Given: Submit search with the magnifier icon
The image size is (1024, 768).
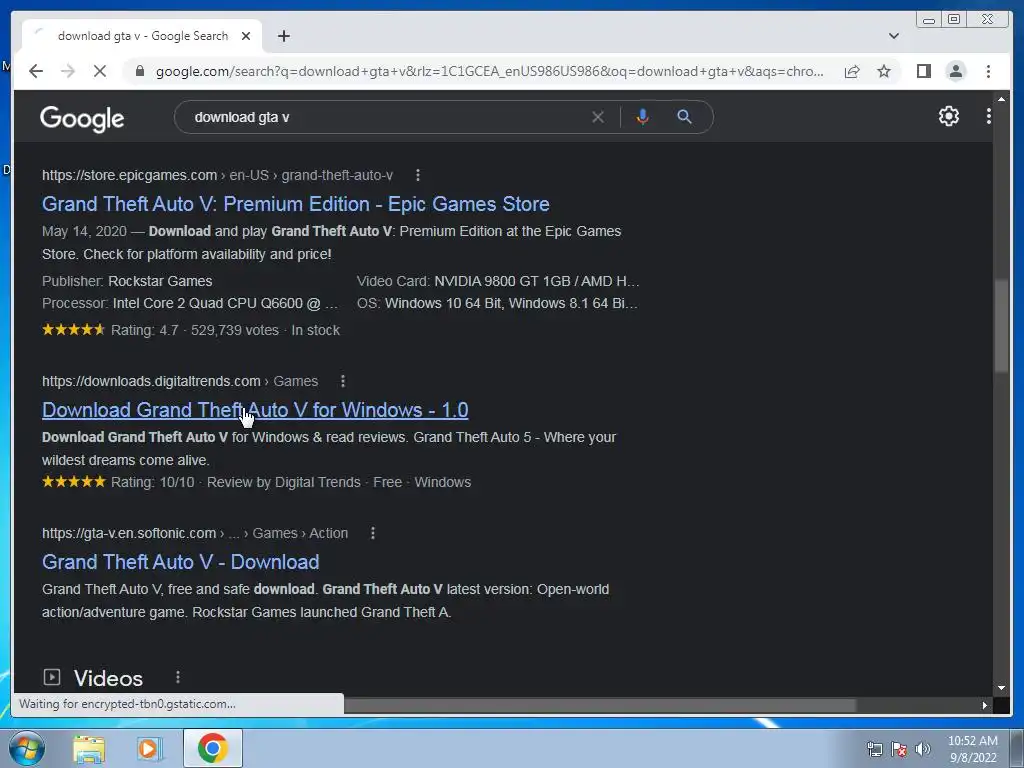Looking at the screenshot, I should [x=684, y=117].
